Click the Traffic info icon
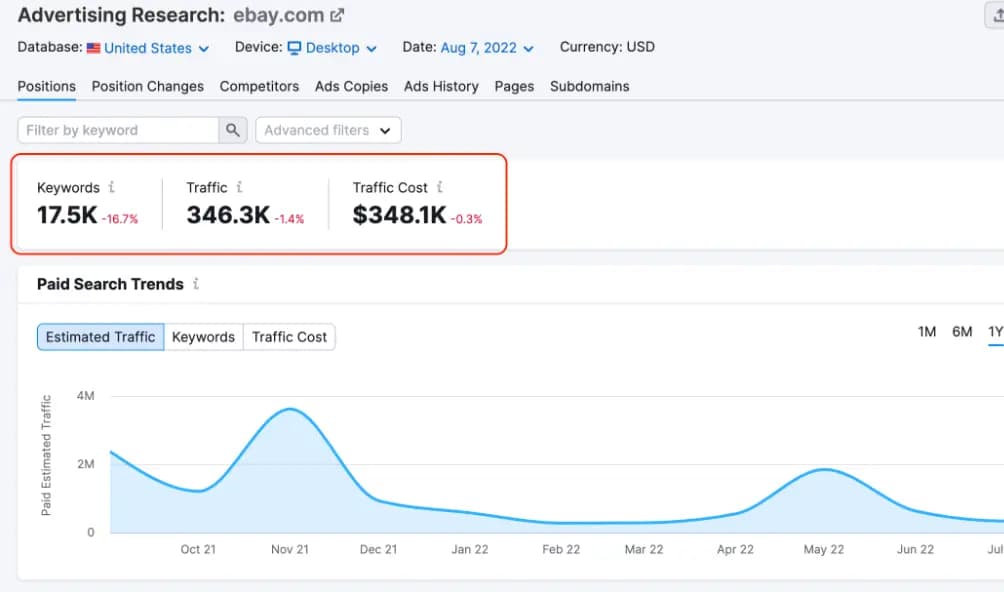Screen dimensions: 1004x592 coord(239,187)
